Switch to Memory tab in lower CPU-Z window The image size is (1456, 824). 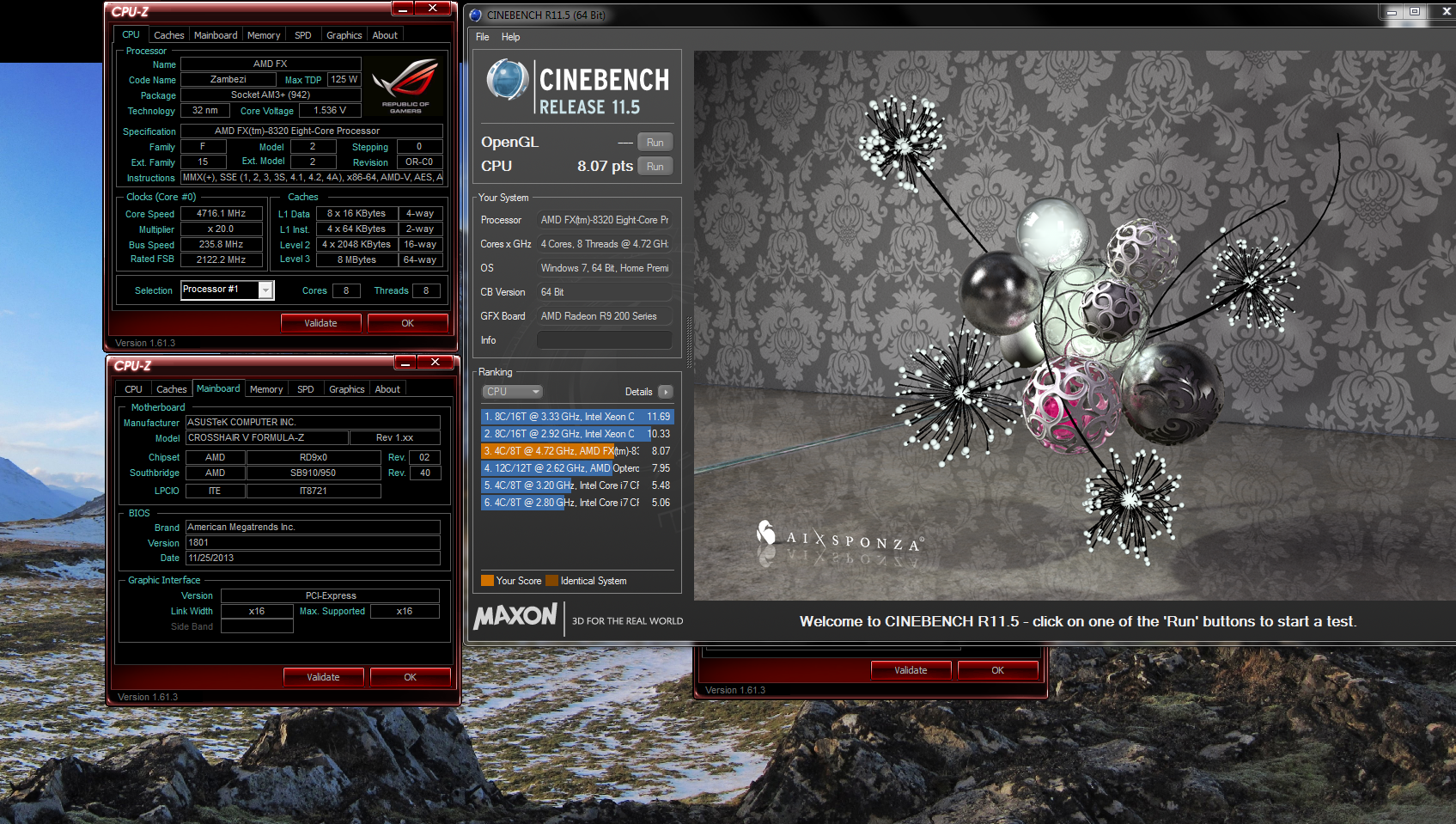pos(266,389)
